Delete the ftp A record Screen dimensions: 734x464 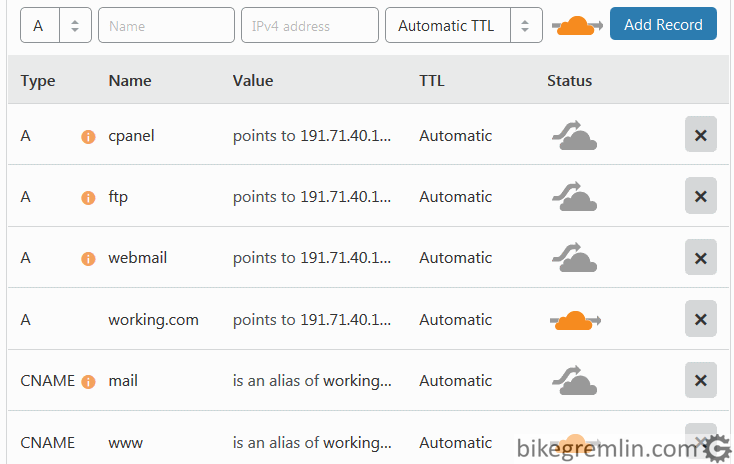coord(701,196)
